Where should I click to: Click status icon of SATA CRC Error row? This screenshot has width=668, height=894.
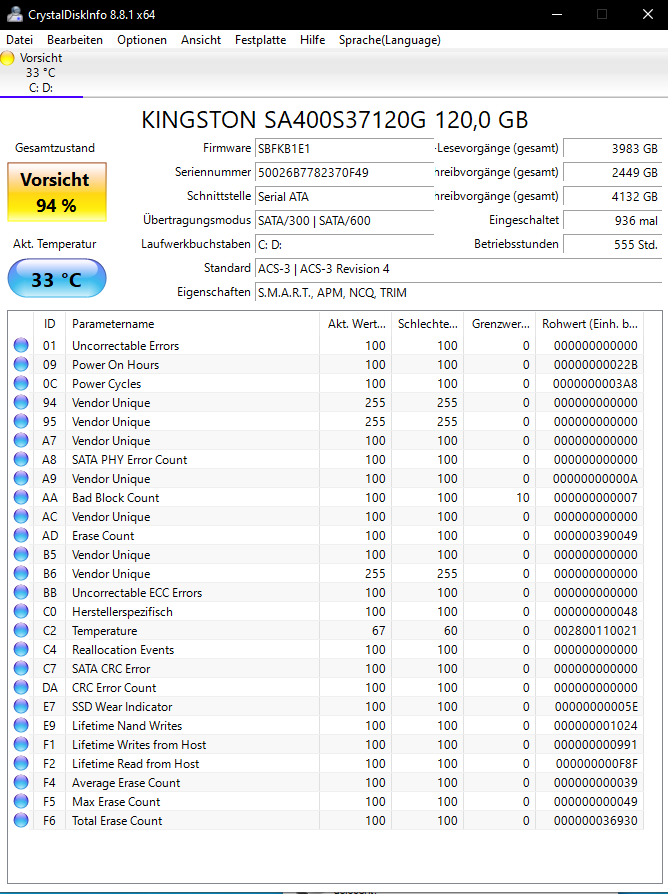(x=21, y=668)
